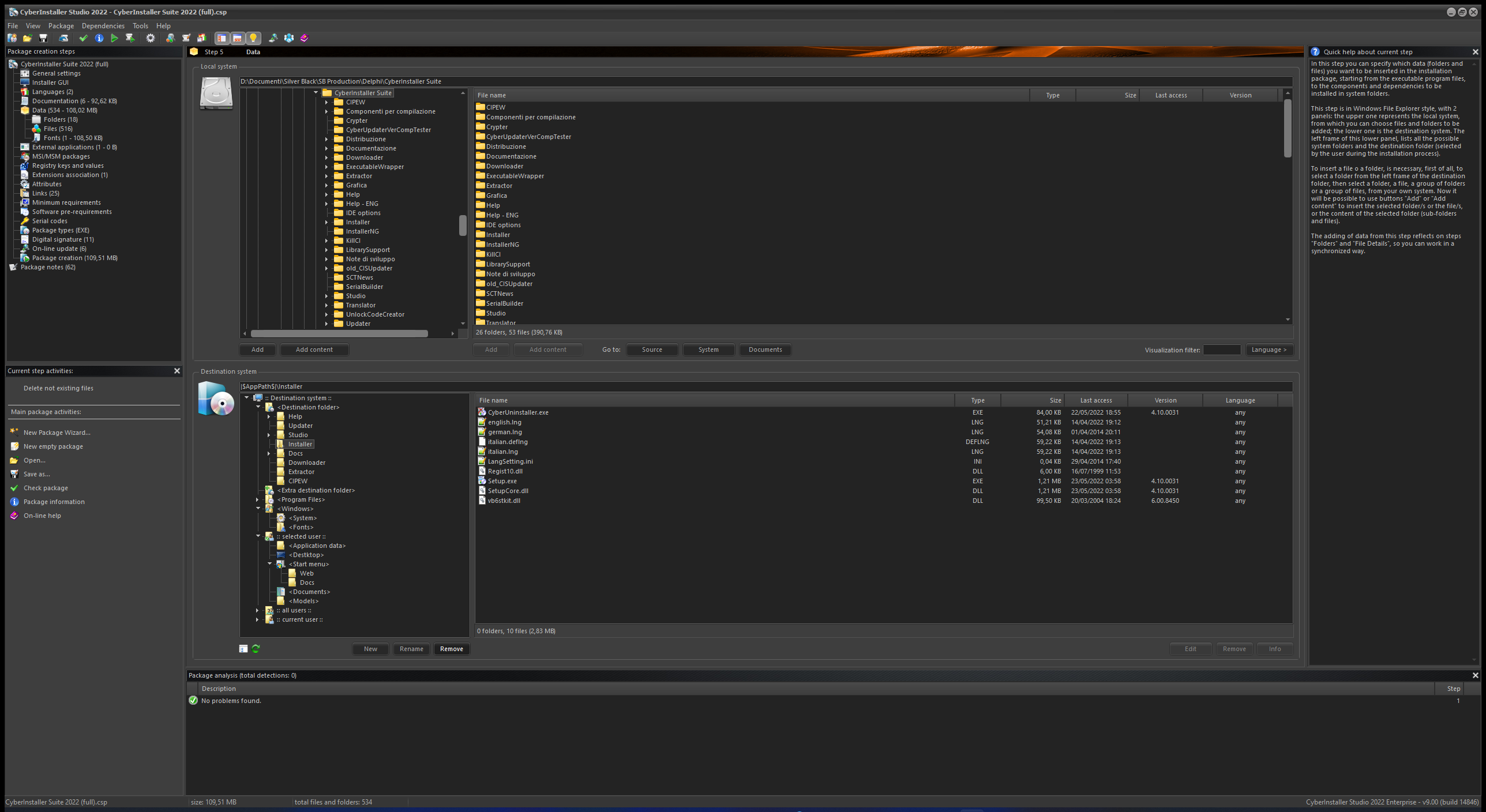This screenshot has height=812, width=1486.
Task: Select the <Fonts> destination folder
Action: point(301,527)
